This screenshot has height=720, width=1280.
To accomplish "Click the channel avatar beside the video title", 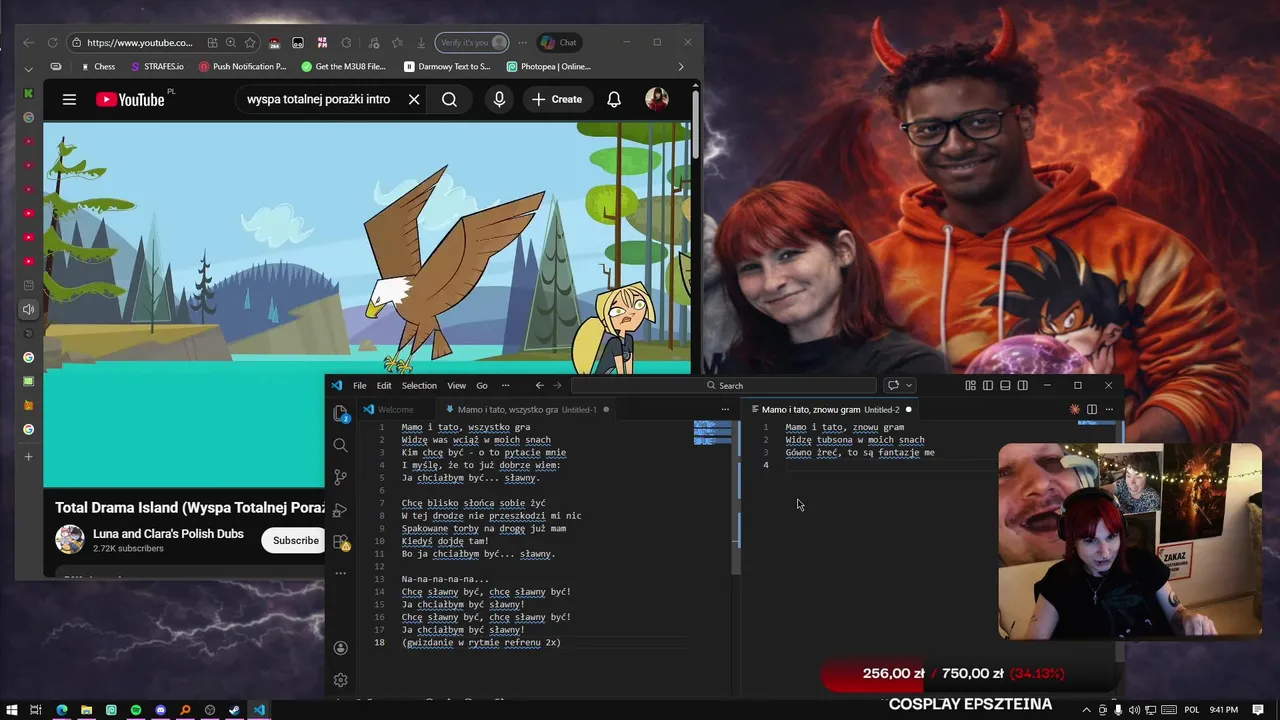I will pos(69,540).
